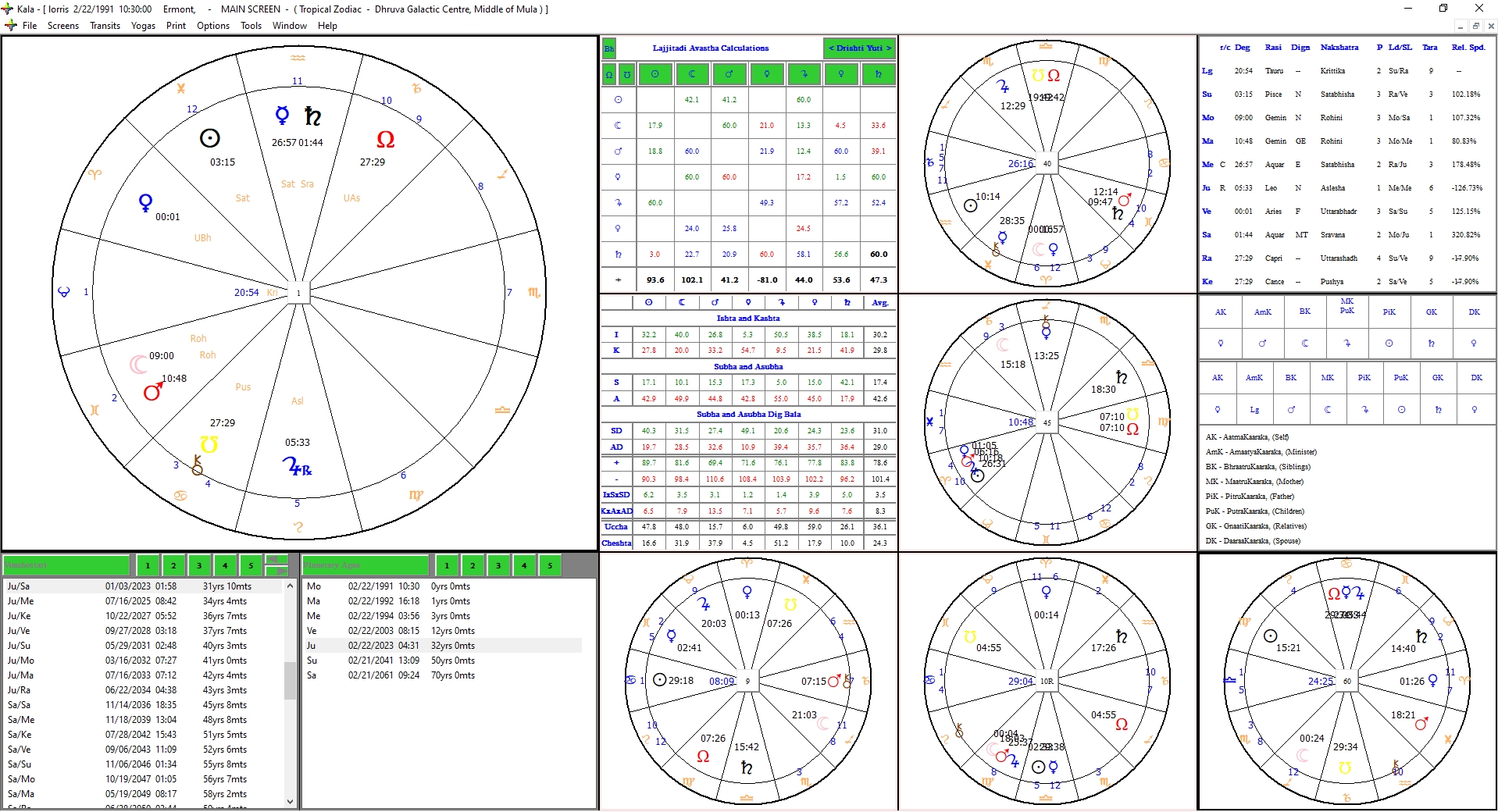
Task: Restore the inner document window
Action: tap(1475, 26)
